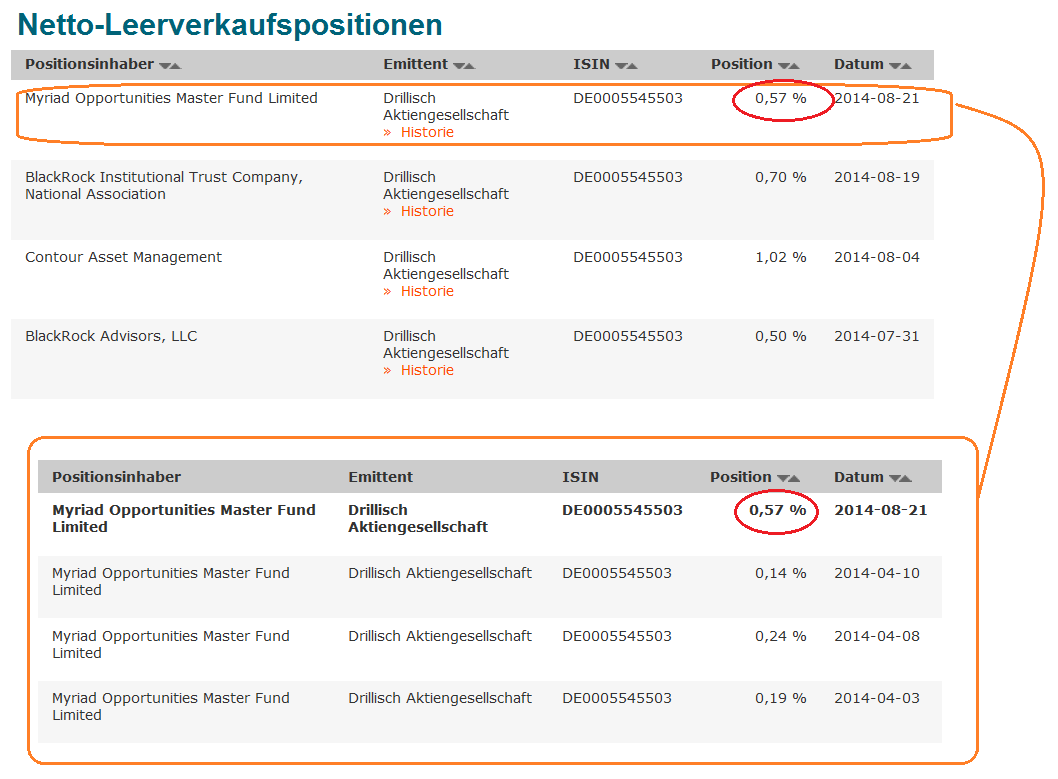Select the date 2014-08-04
Image resolution: width=1058 pixels, height=779 pixels.
pyautogui.click(x=877, y=257)
